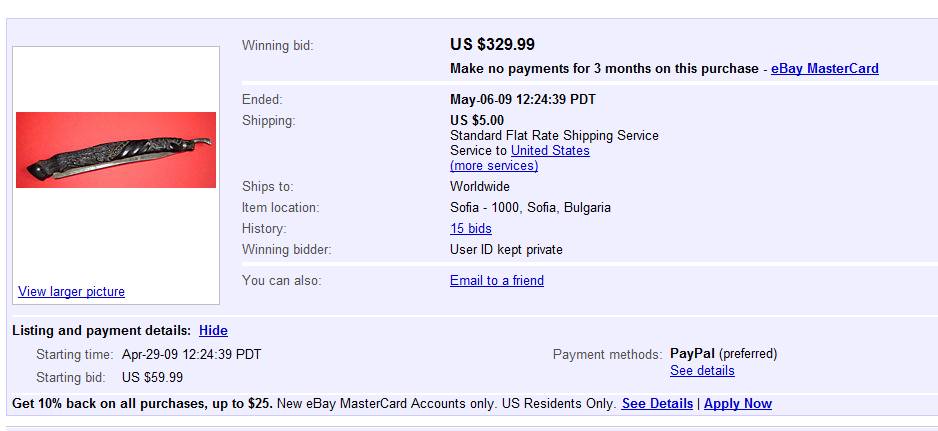Click the Apply Now link
The width and height of the screenshot is (938, 431).
(738, 404)
